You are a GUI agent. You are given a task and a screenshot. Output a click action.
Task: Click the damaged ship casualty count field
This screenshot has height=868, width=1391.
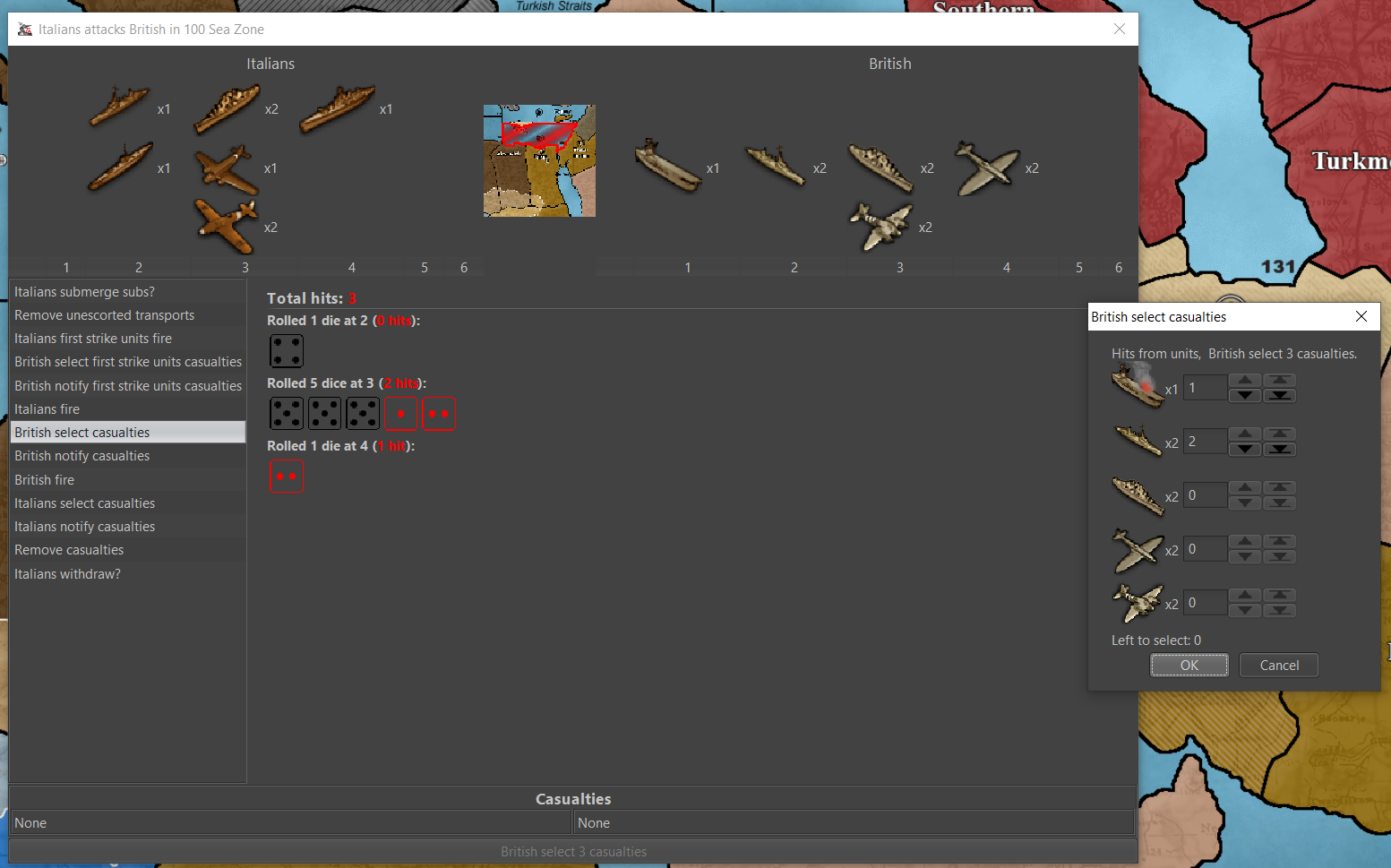click(1206, 388)
